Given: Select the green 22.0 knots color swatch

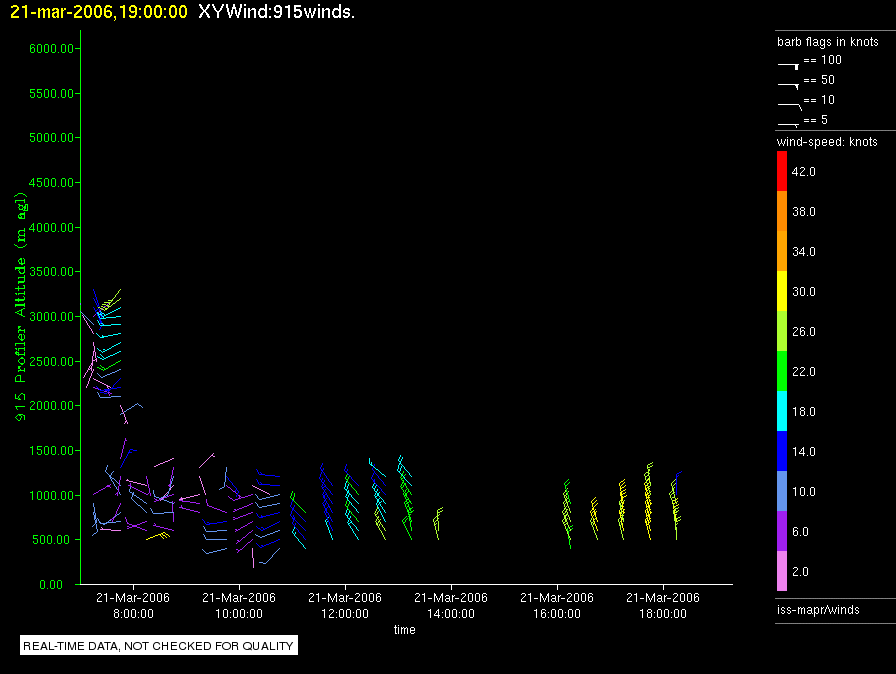Looking at the screenshot, I should pos(782,371).
